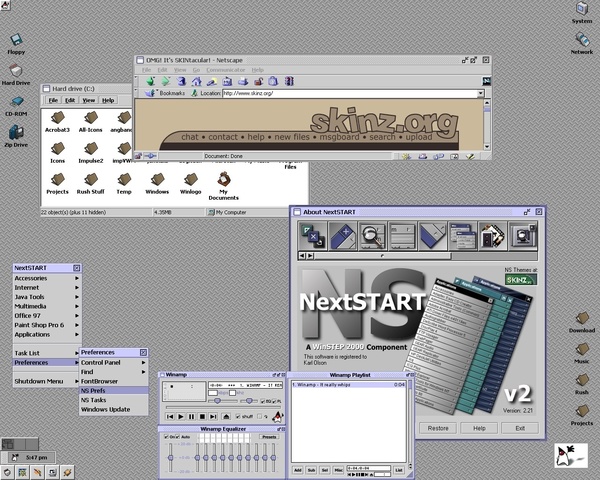The image size is (600, 480).
Task: Expand Office 97 submenu
Action: tap(46, 316)
